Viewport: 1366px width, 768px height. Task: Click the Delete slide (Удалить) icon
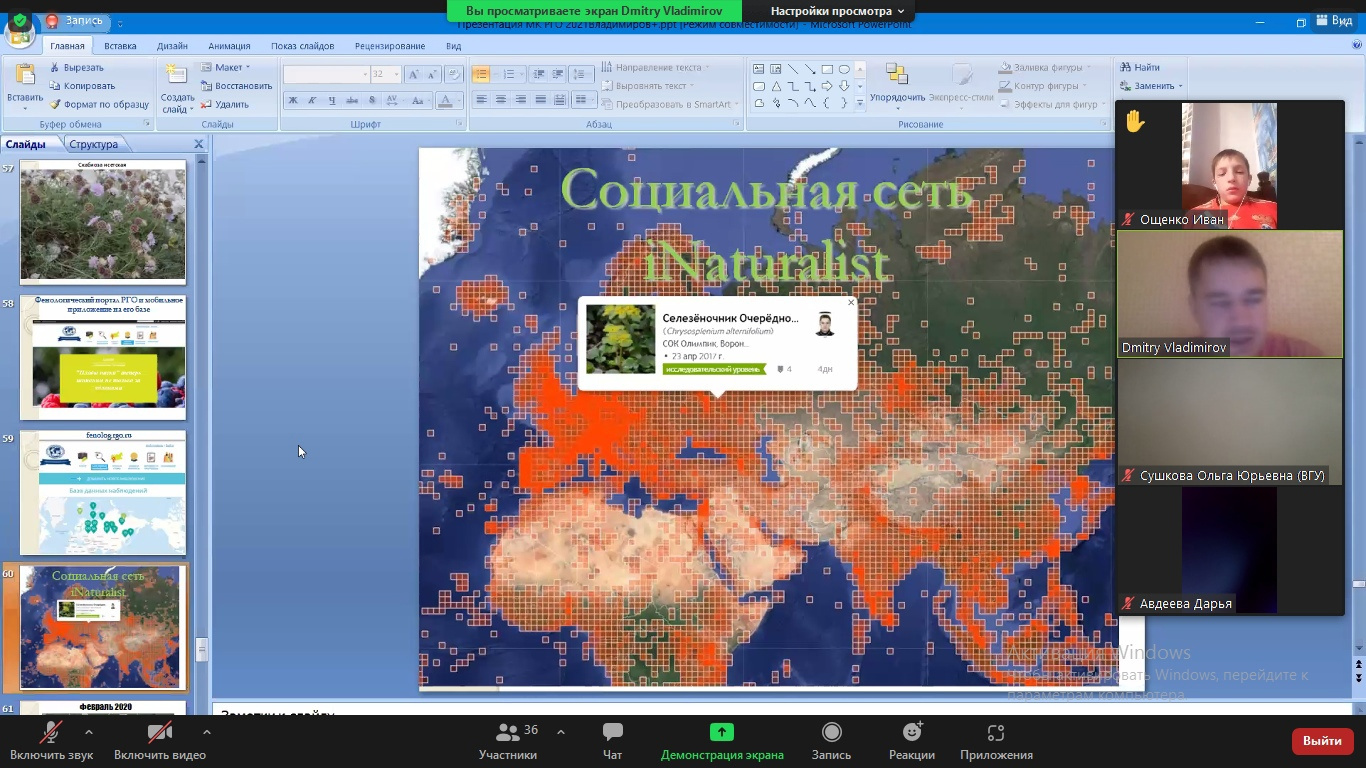point(205,104)
